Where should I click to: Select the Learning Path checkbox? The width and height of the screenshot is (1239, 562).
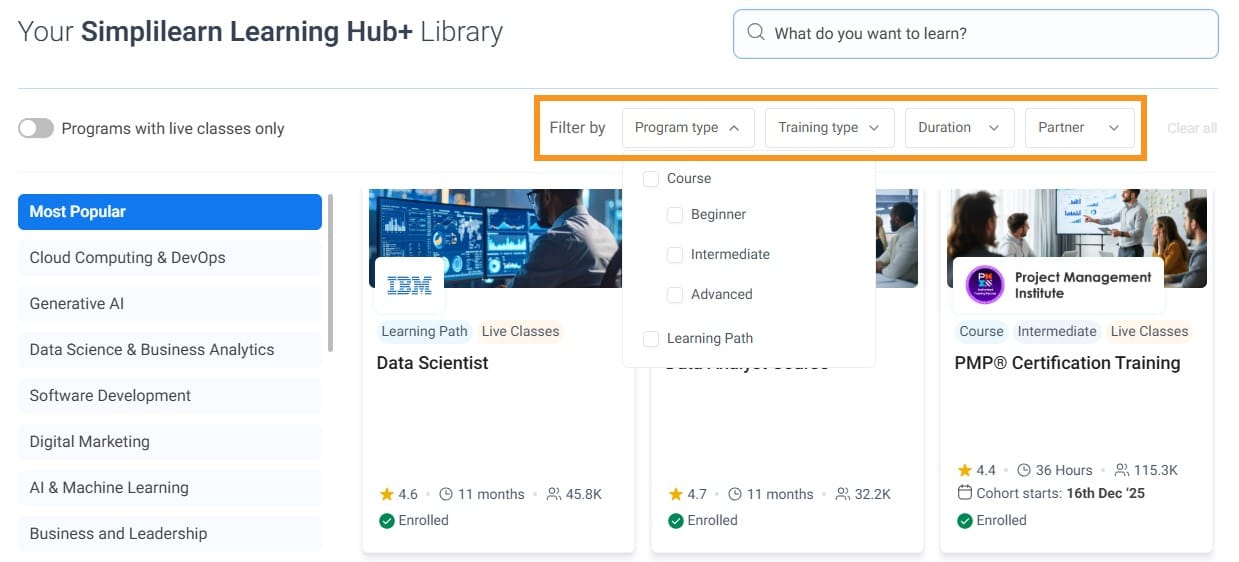click(x=651, y=339)
